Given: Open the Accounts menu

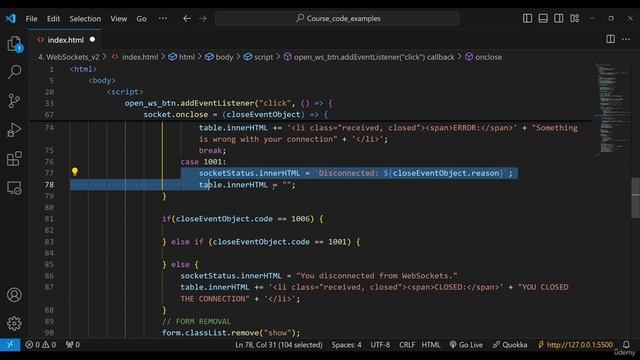Looking at the screenshot, I should [14, 295].
